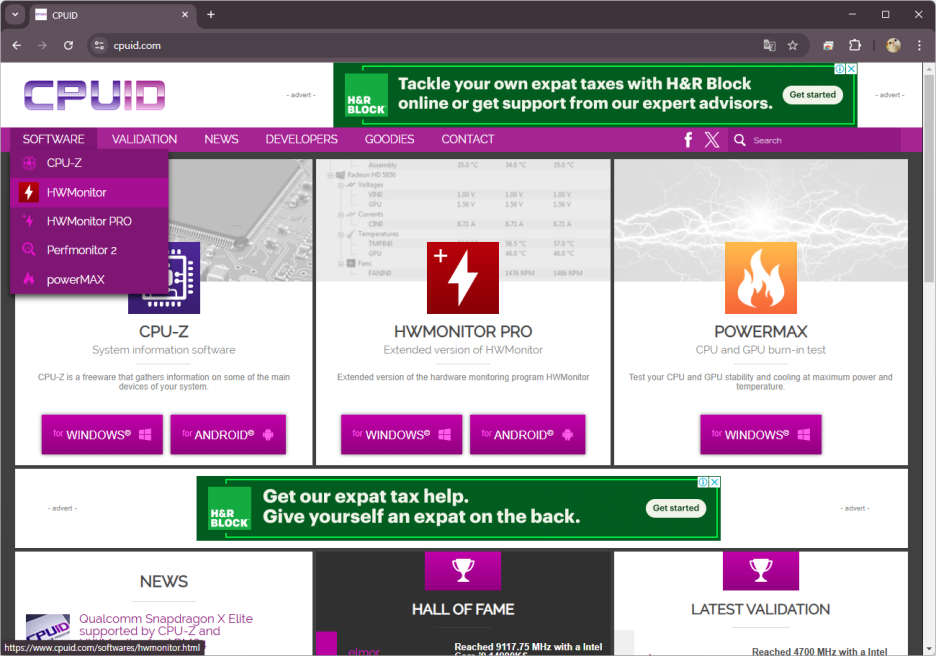Click the powerMAX orange flame icon
This screenshot has width=936, height=656.
[x=760, y=278]
